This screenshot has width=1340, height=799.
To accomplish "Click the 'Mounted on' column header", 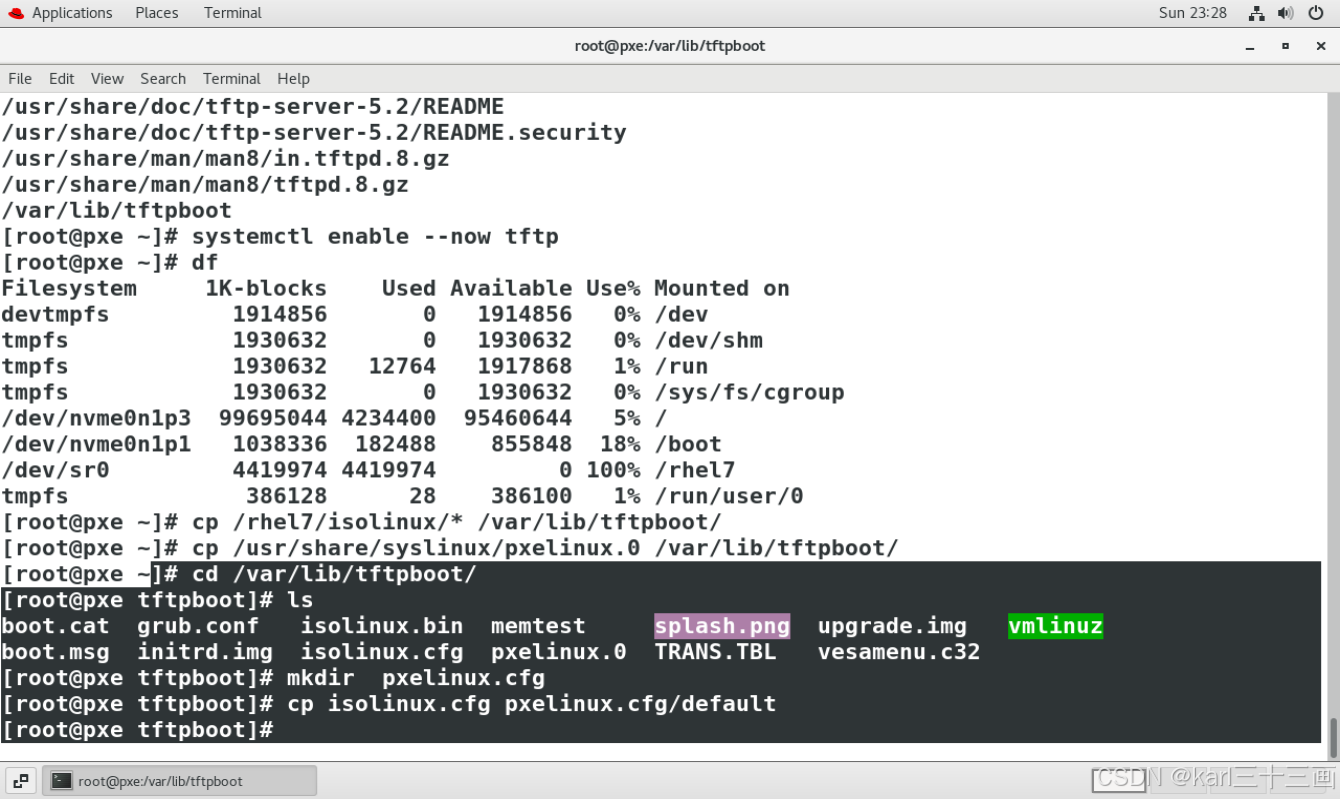I will (722, 288).
